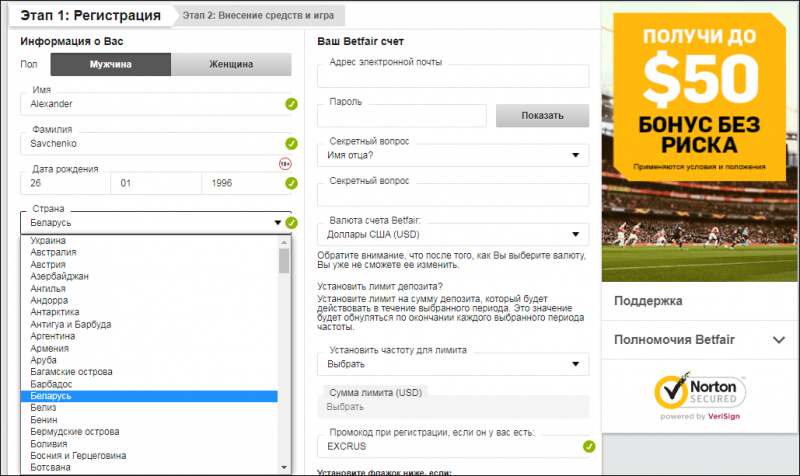This screenshot has height=476, width=800.
Task: Select Антарктика from the country list
Action: (149, 312)
